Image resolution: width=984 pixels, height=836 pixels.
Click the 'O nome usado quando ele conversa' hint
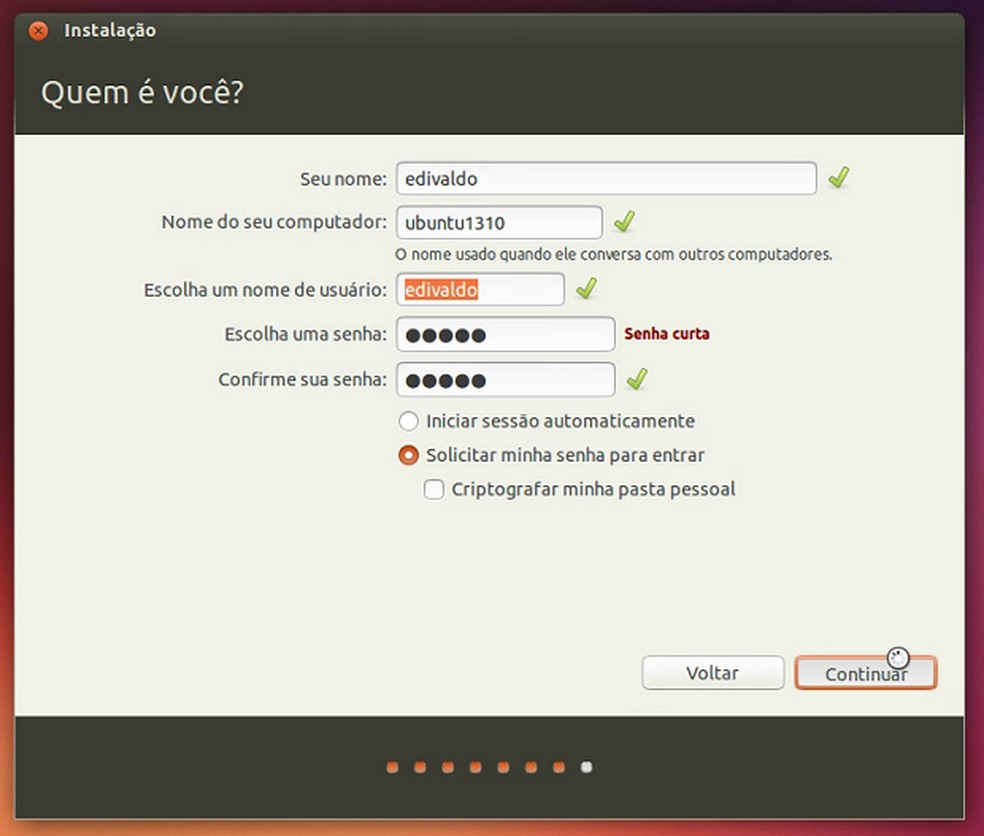point(613,254)
